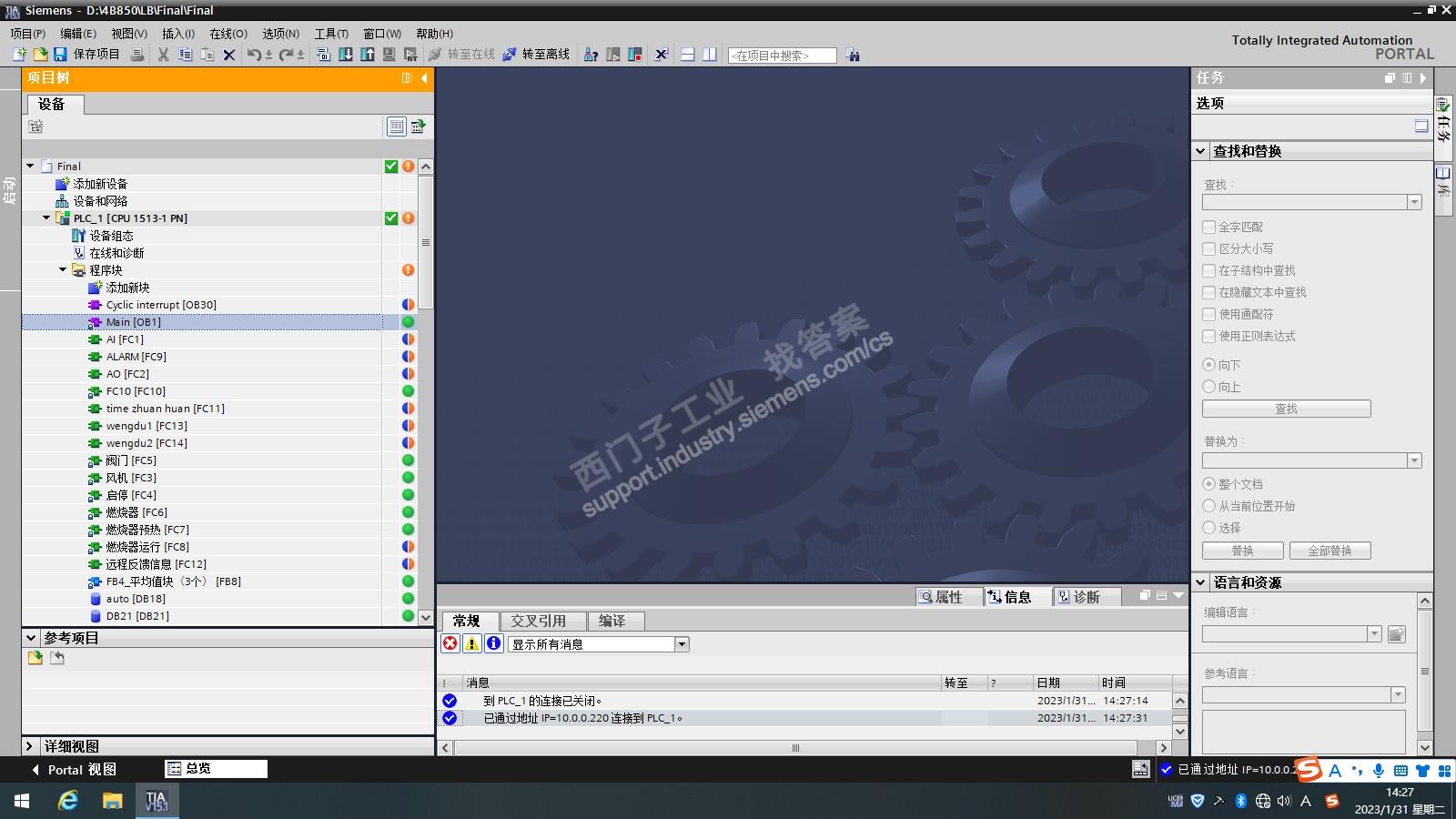The width and height of the screenshot is (1456, 819).
Task: Open a reference project with the folder icon
Action: tap(35, 658)
